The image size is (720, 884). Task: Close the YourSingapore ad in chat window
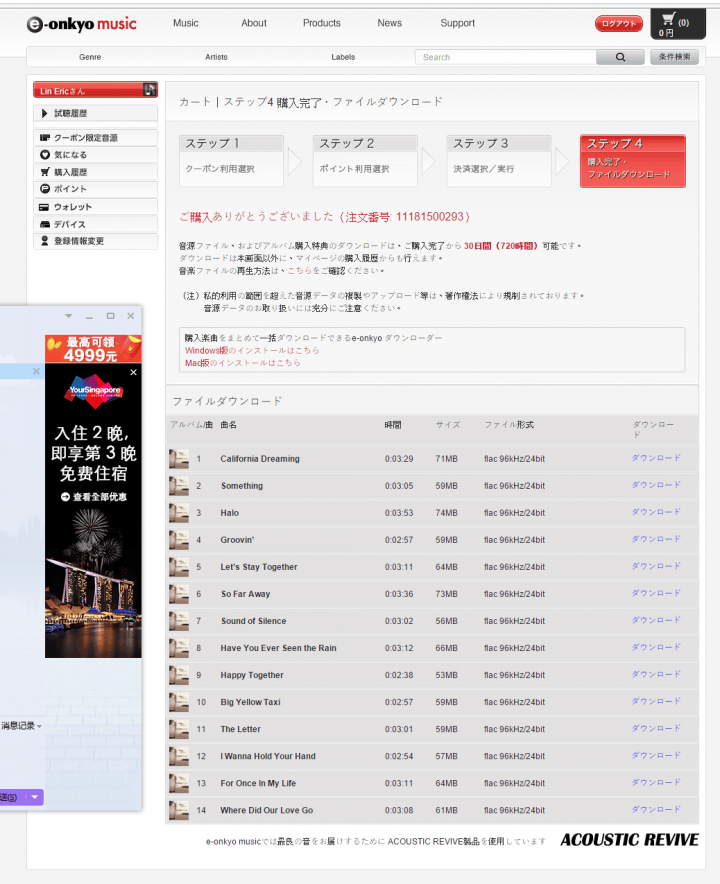[x=134, y=372]
